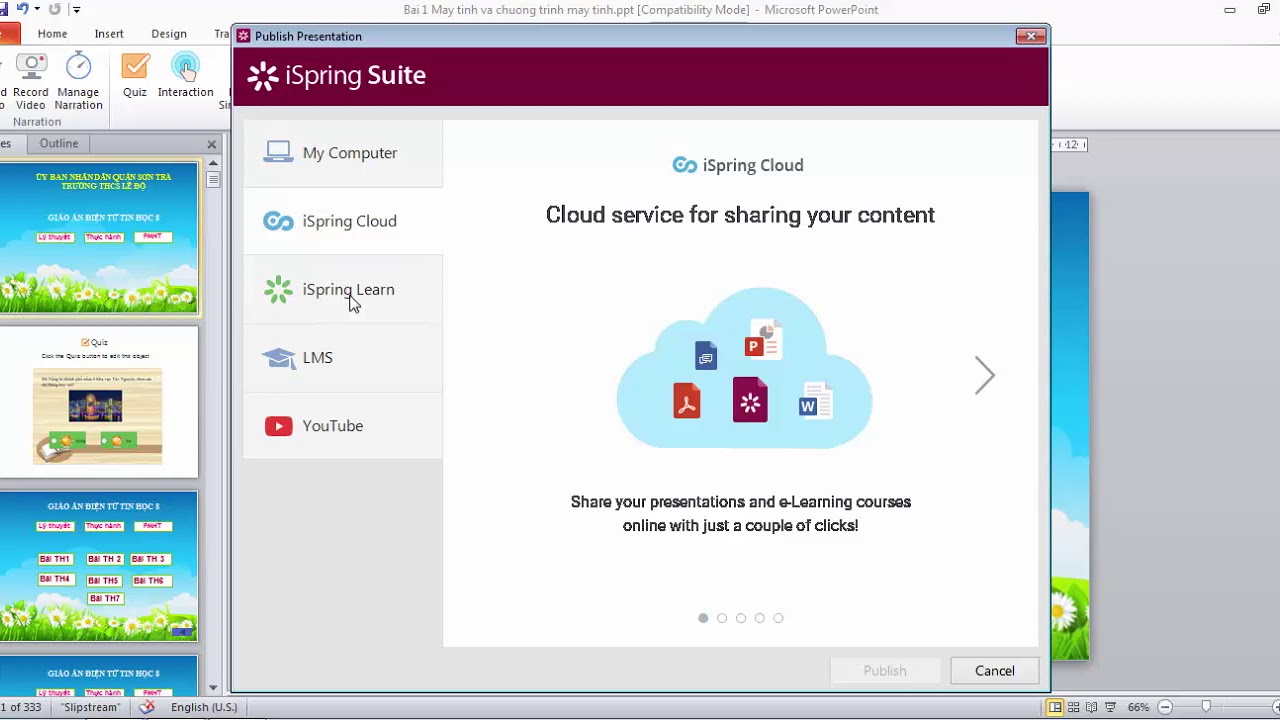Click PowerPoint icon in the cloud illustration
This screenshot has width=1280, height=720.
pyautogui.click(x=762, y=340)
